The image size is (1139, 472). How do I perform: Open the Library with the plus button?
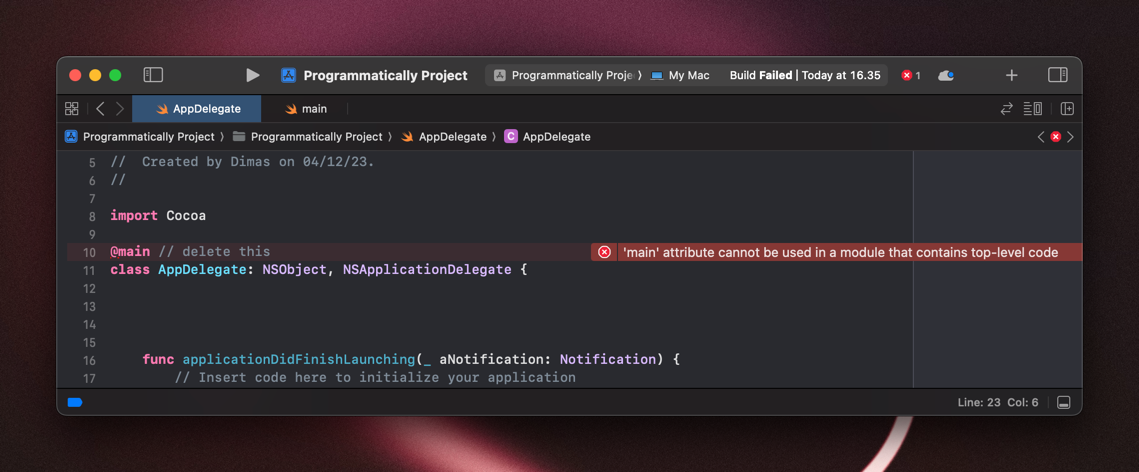(x=1011, y=75)
